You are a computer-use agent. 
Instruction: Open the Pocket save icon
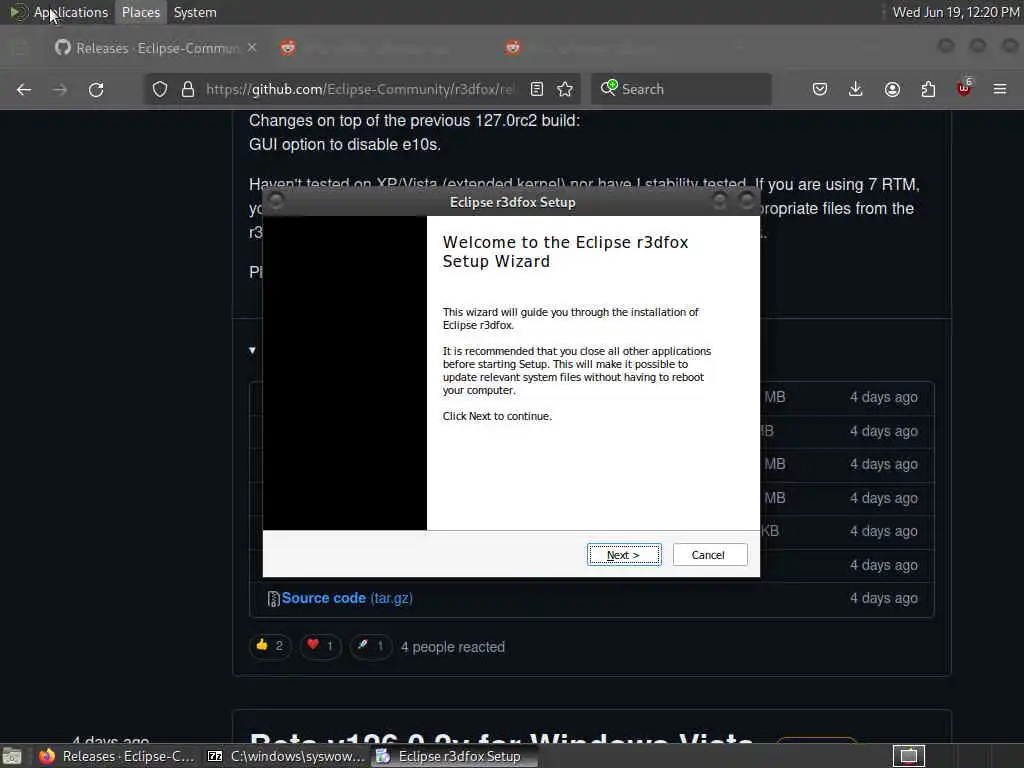click(820, 89)
